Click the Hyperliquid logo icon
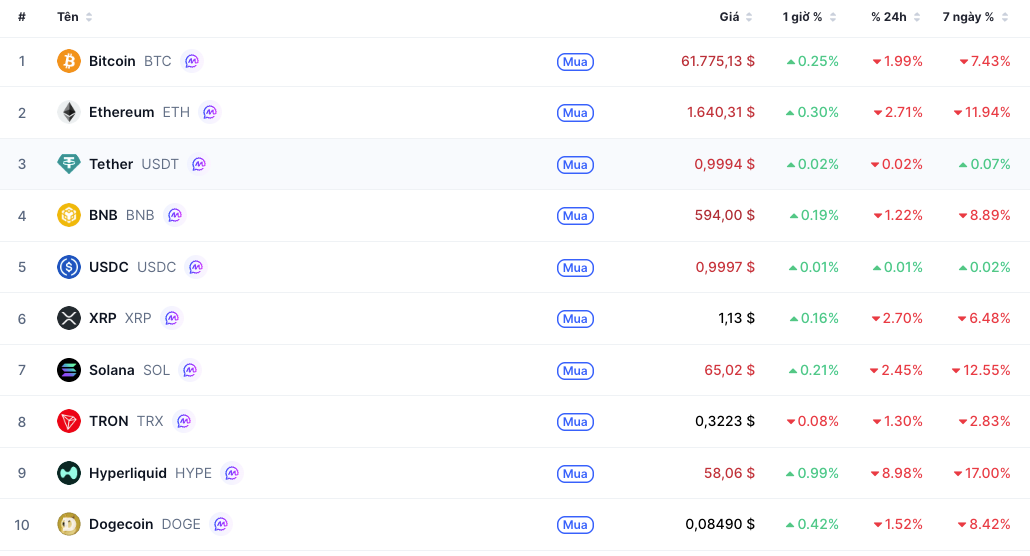Image resolution: width=1030 pixels, height=556 pixels. point(69,473)
